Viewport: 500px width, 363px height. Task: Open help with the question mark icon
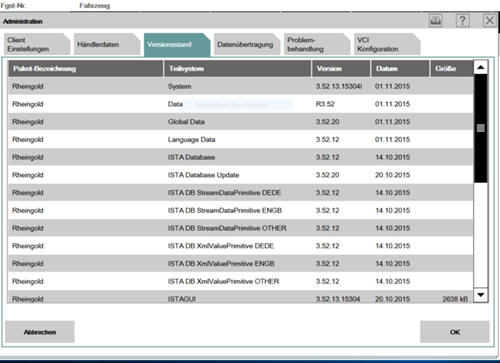click(462, 21)
